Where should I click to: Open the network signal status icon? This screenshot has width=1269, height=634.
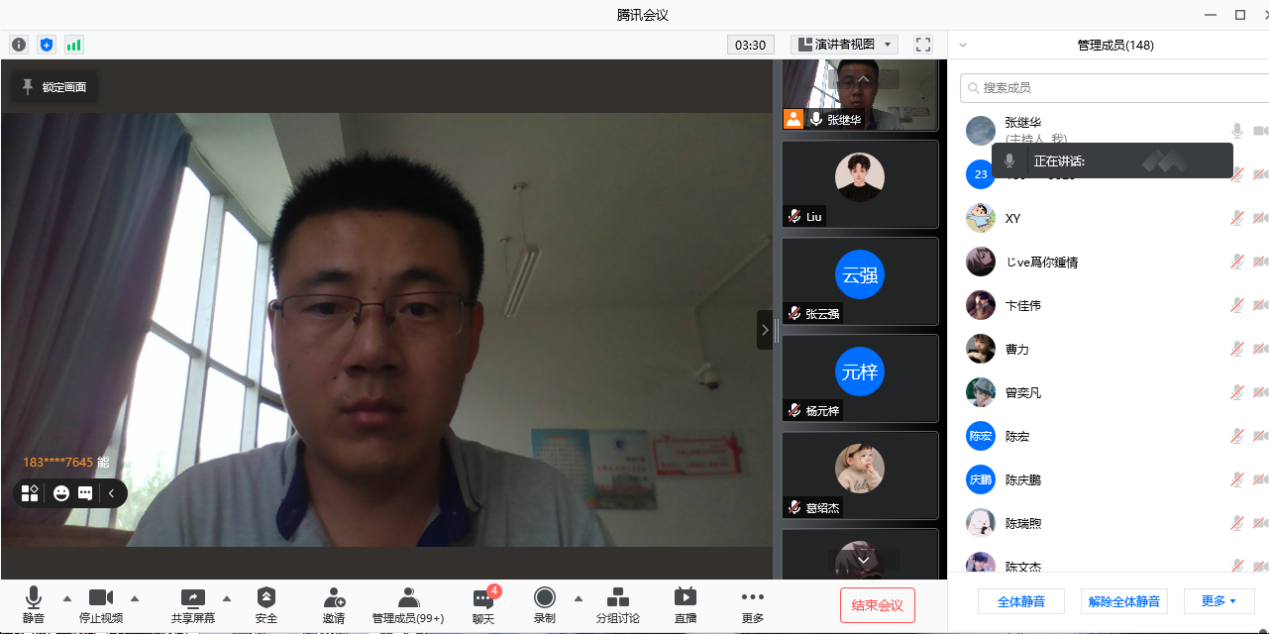point(74,45)
